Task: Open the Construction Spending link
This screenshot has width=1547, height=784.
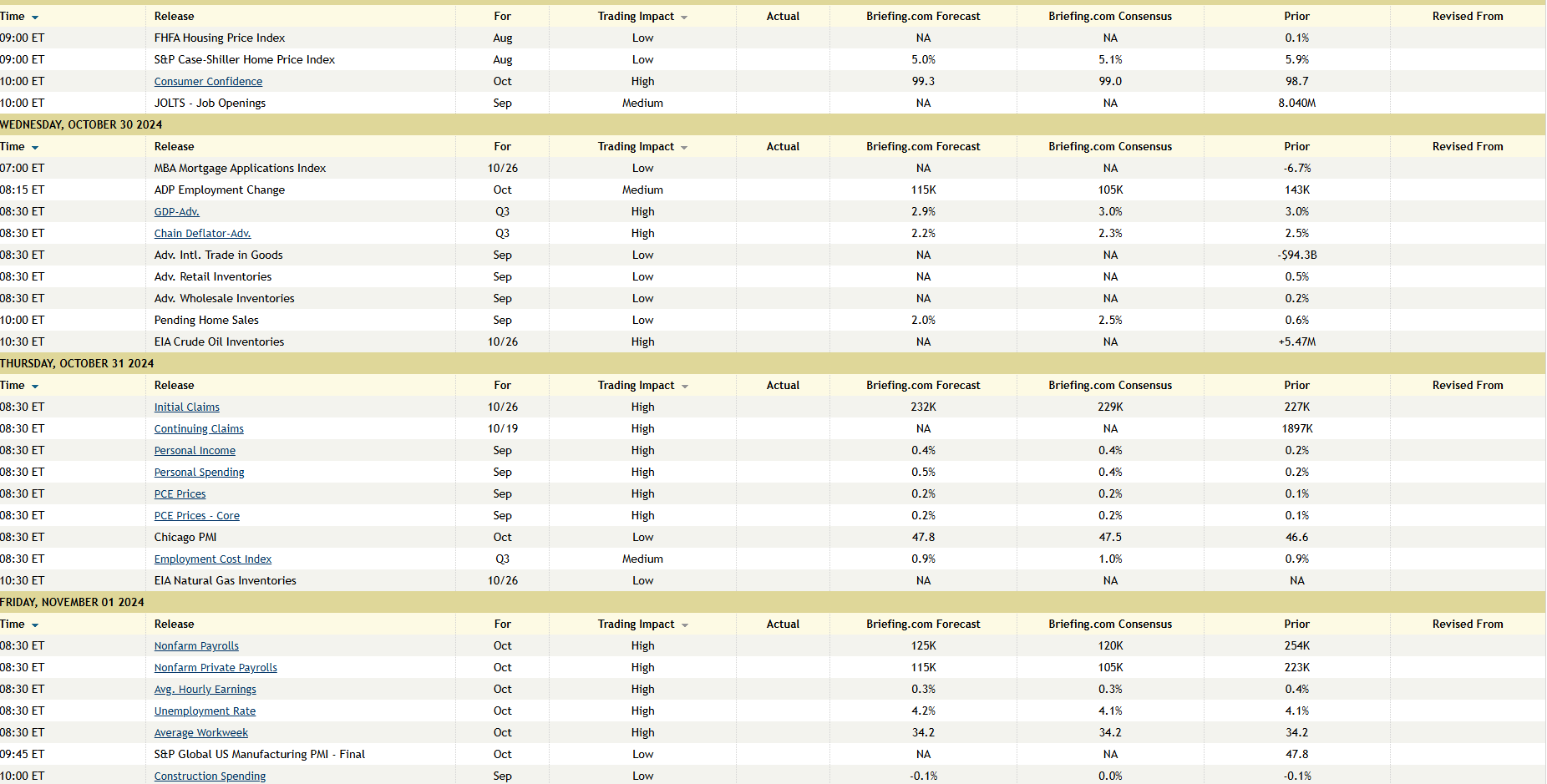Action: (x=210, y=776)
